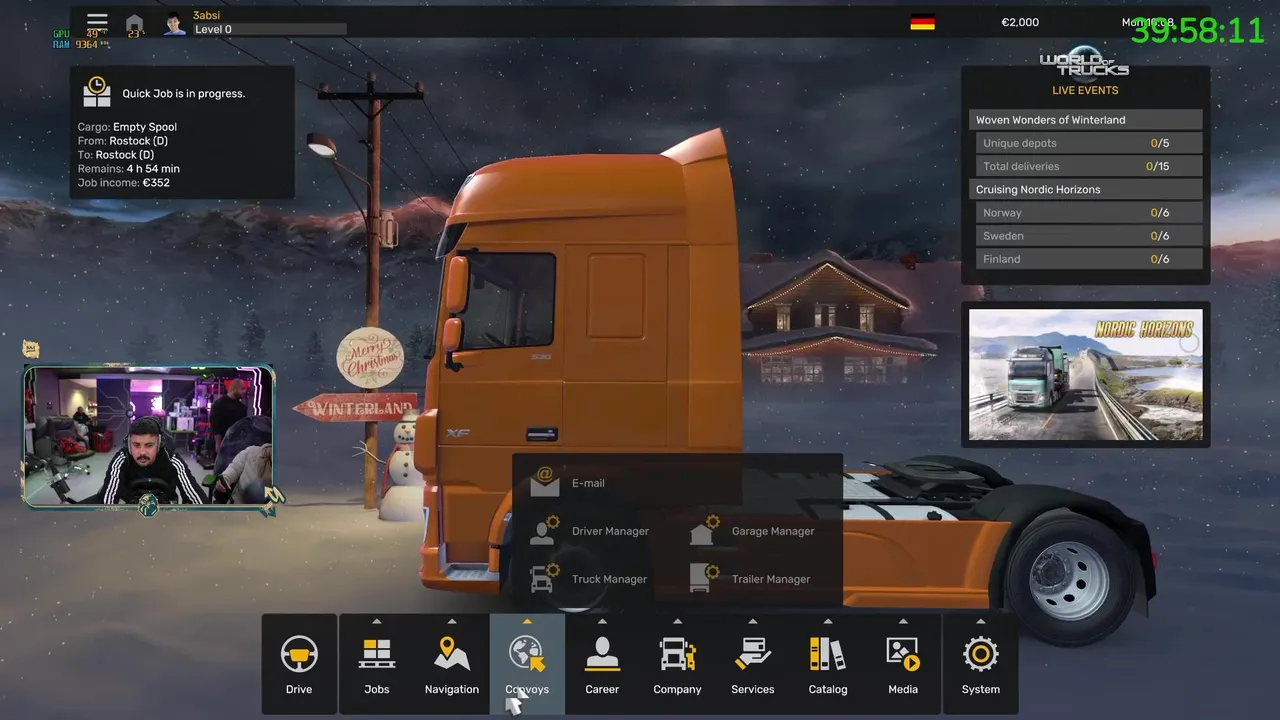The height and width of the screenshot is (720, 1280).
Task: Open the 3absi player profile avatar
Action: [175, 24]
